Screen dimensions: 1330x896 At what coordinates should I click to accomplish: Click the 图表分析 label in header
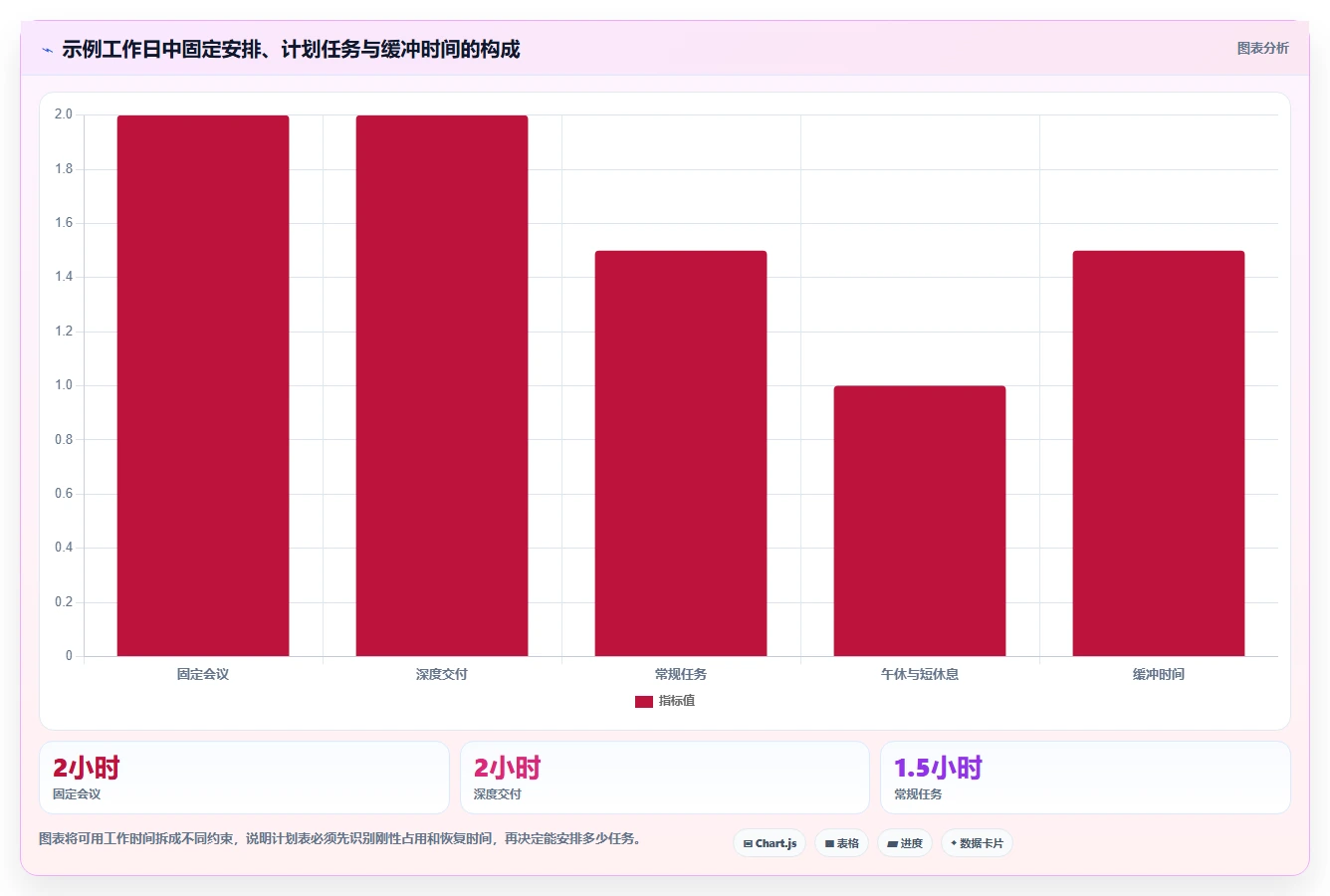(1262, 48)
